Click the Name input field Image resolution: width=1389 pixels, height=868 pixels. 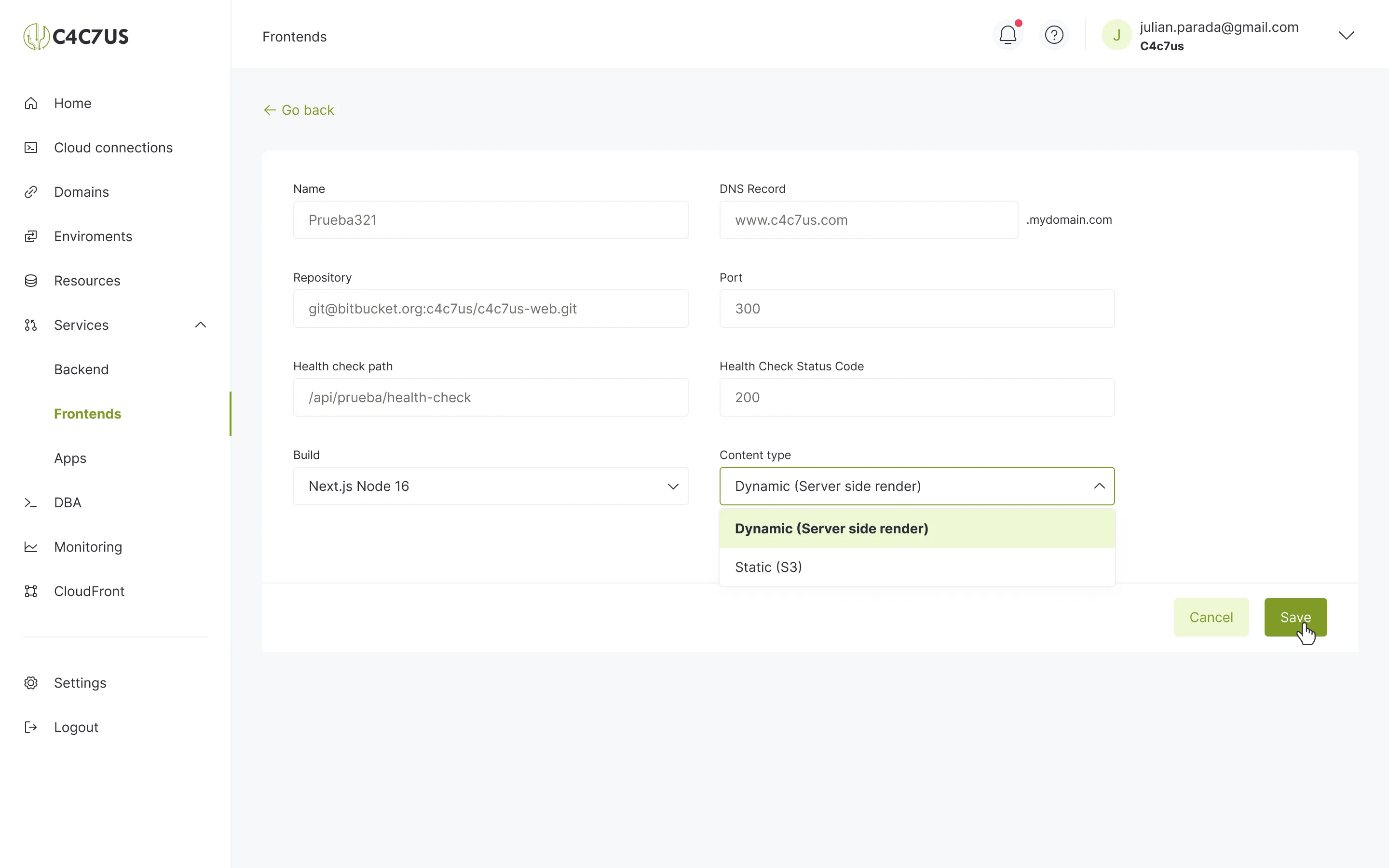pyautogui.click(x=491, y=220)
